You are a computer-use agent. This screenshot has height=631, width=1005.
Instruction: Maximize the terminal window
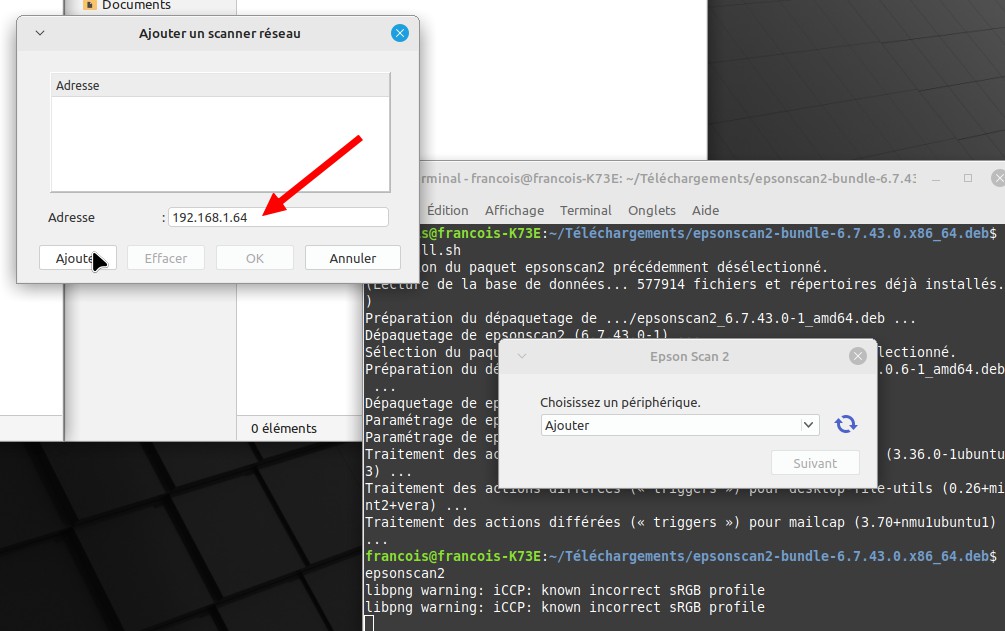point(968,178)
